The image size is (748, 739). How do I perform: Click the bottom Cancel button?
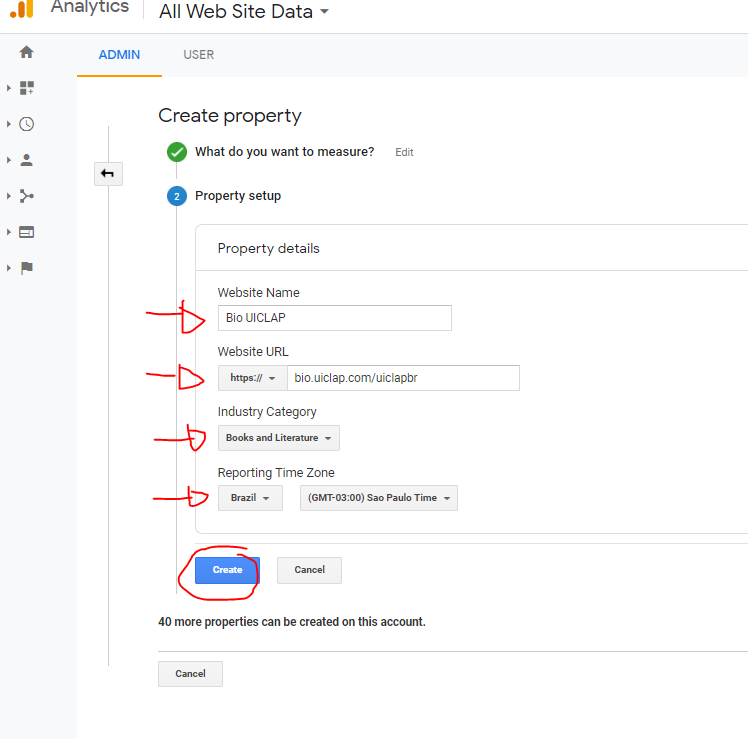(190, 674)
